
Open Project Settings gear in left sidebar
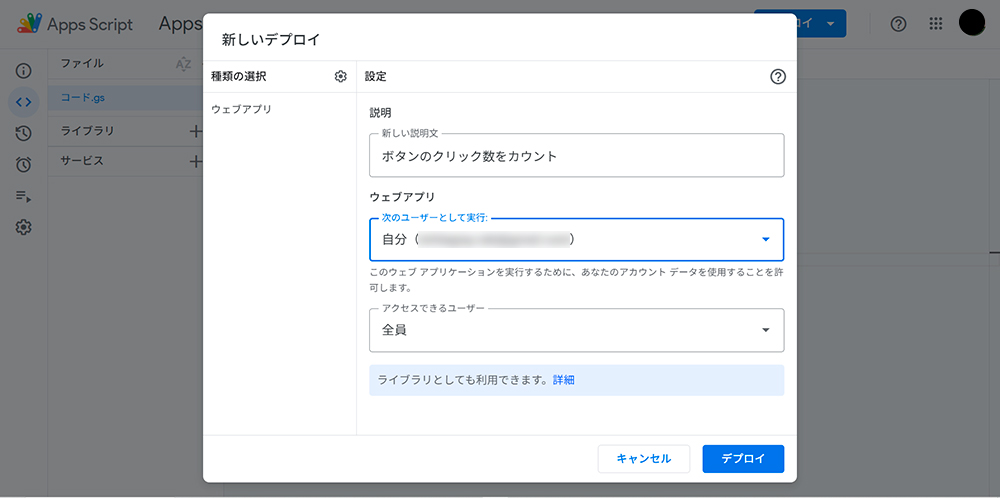(23, 227)
